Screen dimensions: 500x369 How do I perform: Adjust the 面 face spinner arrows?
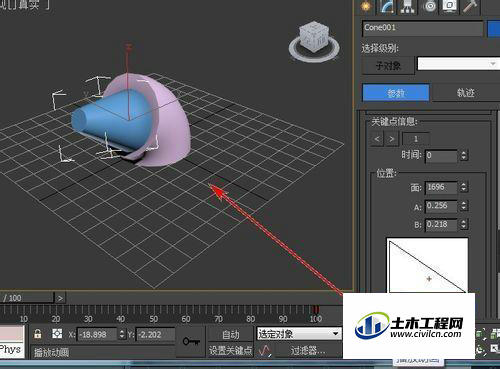(x=464, y=188)
